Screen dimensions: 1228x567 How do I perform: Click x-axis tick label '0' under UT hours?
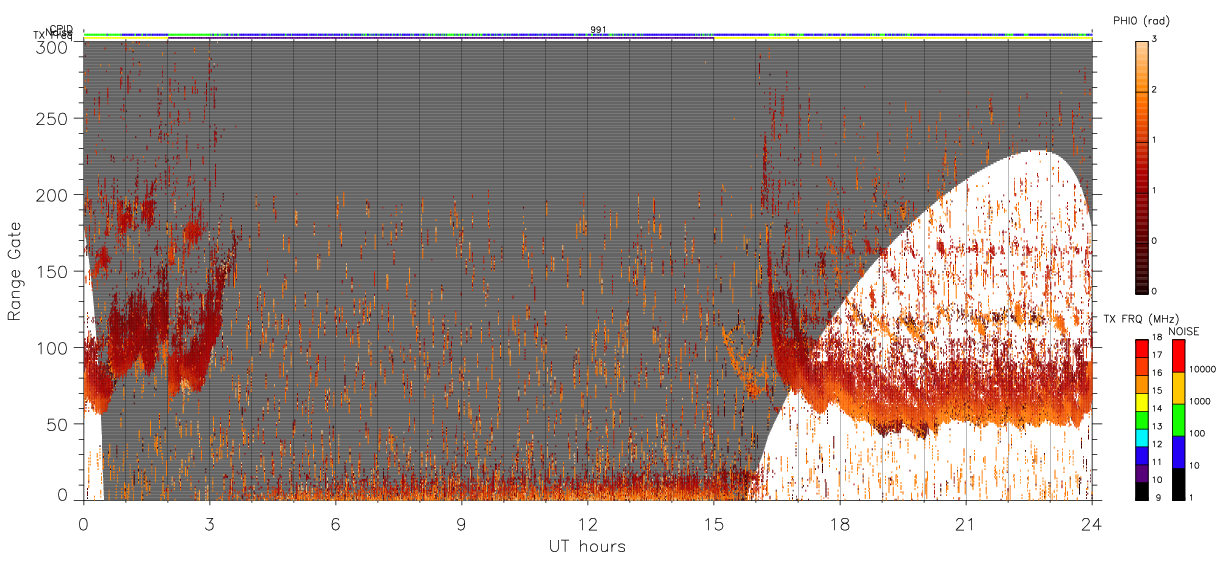coord(83,523)
